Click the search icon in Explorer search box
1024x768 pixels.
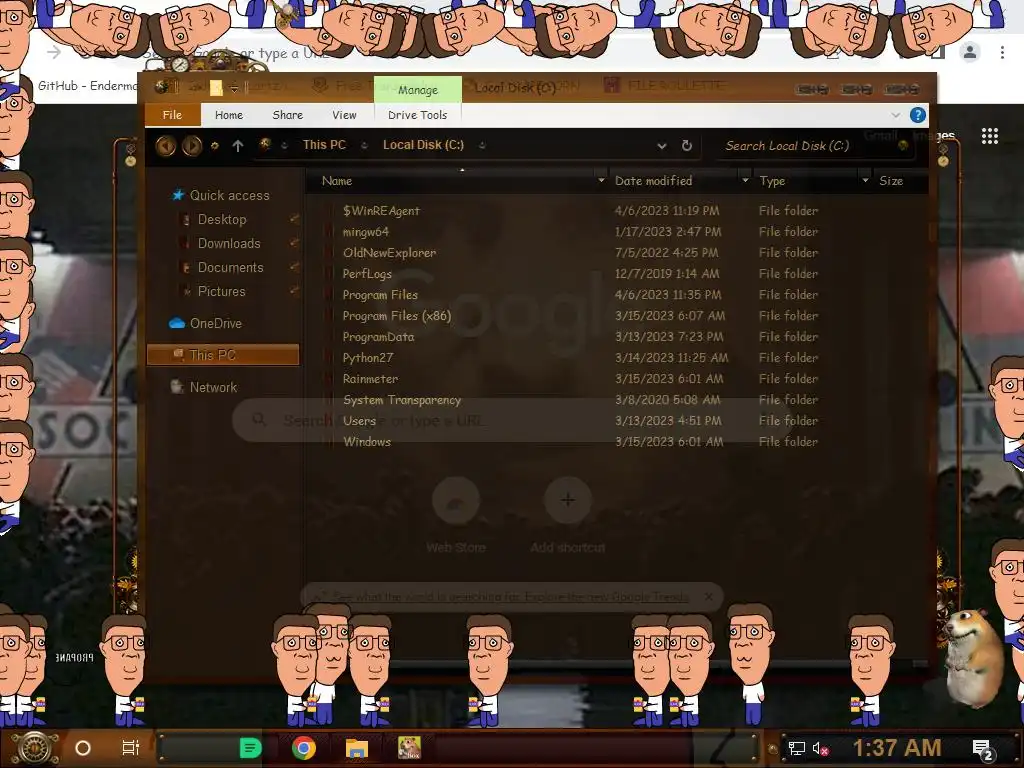903,146
